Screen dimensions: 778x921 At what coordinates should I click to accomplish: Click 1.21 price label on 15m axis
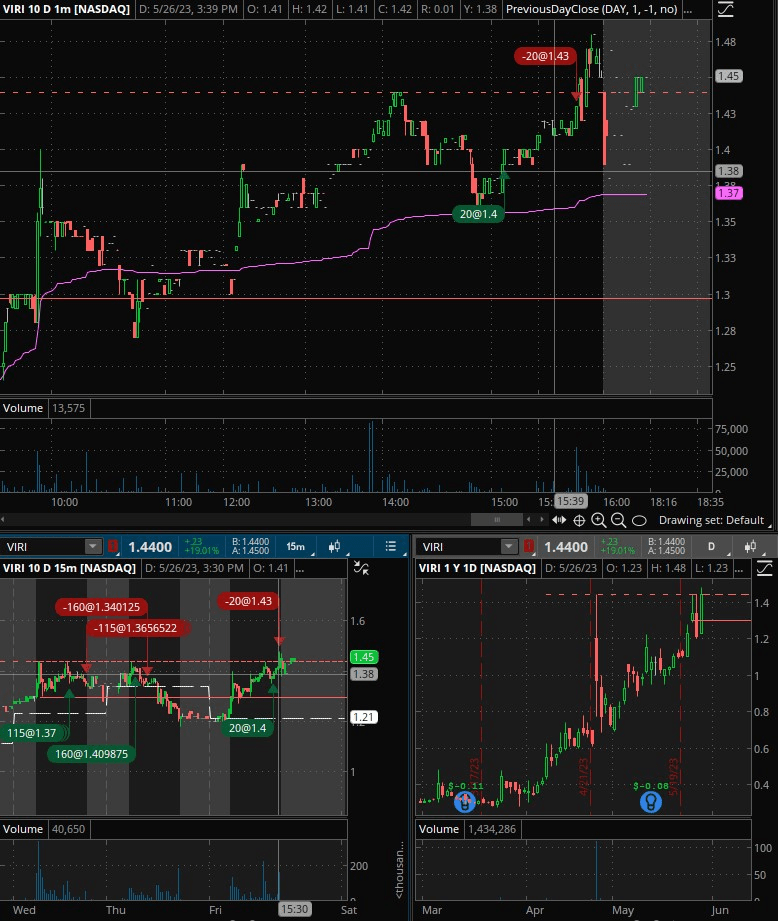(363, 717)
